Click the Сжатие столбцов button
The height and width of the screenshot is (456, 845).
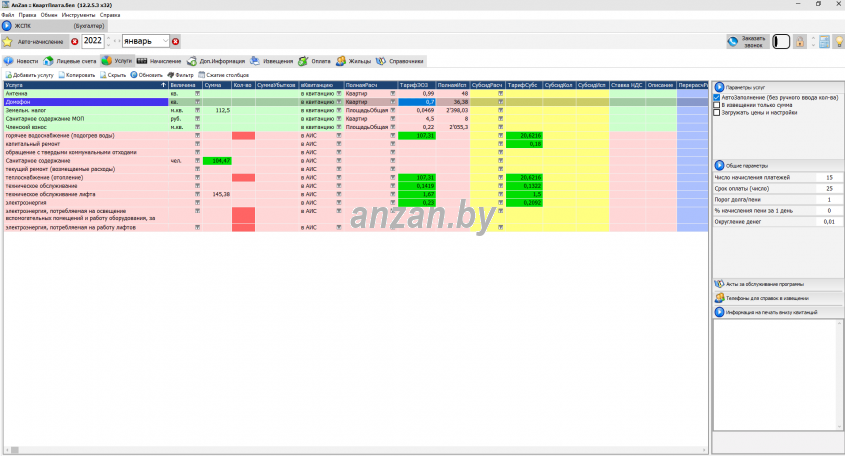(223, 75)
